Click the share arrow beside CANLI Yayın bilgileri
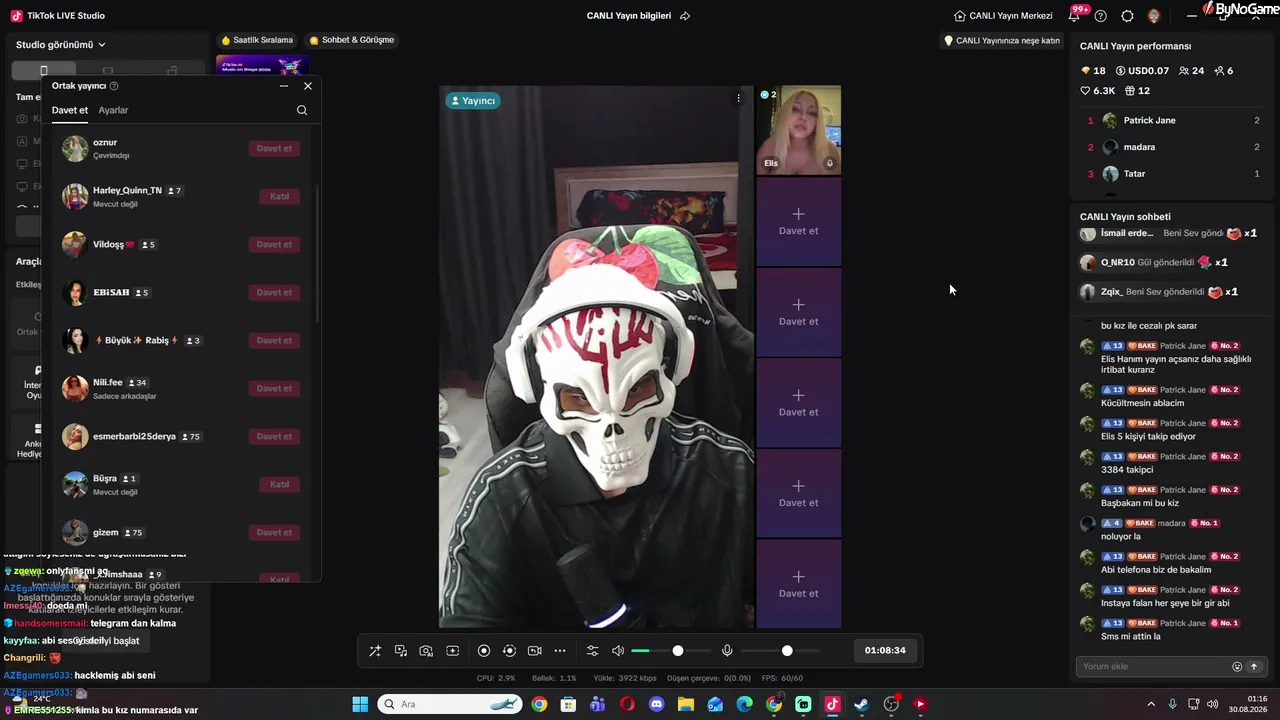This screenshot has width=1280, height=720. [685, 16]
